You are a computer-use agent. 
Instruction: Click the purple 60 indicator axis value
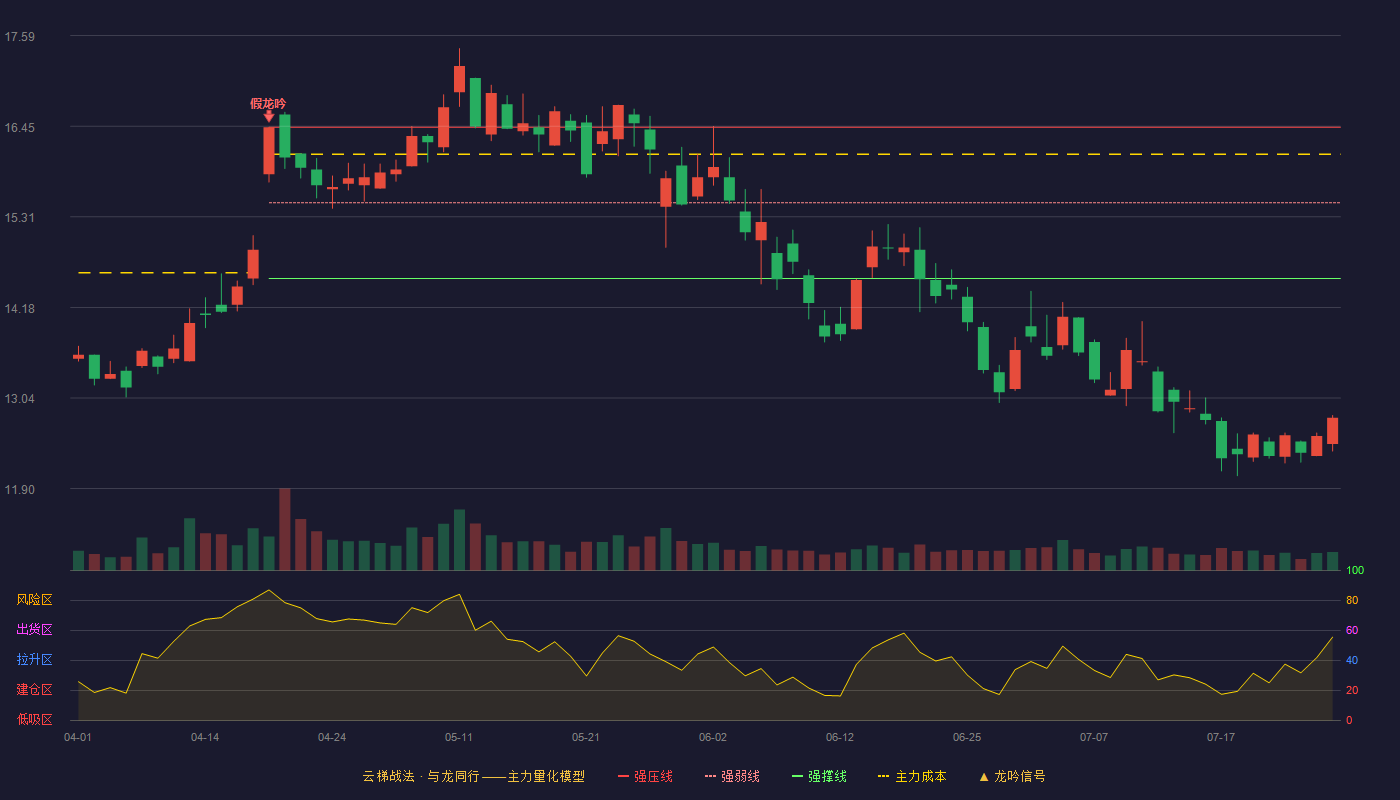tap(1352, 630)
